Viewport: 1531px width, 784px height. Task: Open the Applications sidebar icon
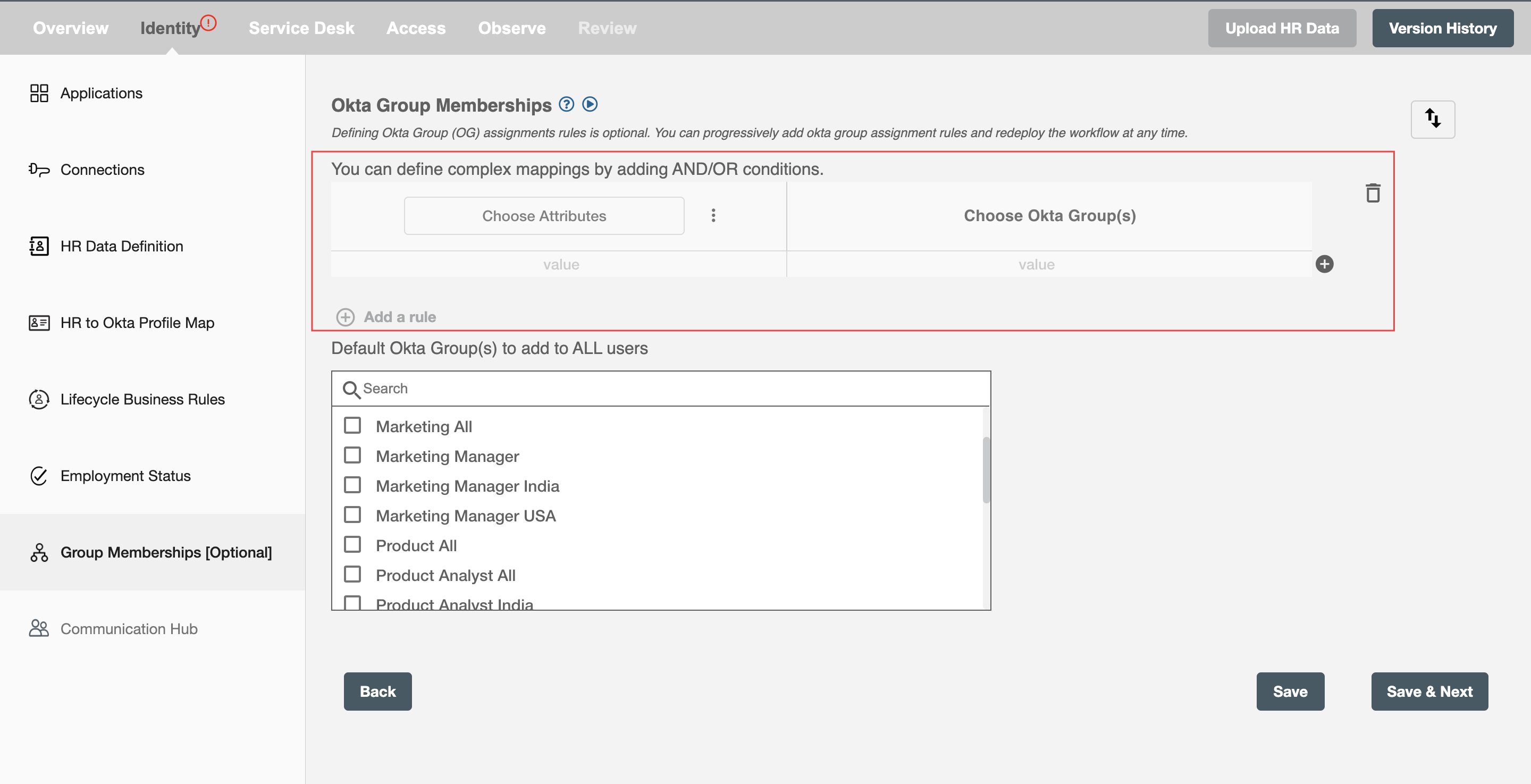coord(39,92)
